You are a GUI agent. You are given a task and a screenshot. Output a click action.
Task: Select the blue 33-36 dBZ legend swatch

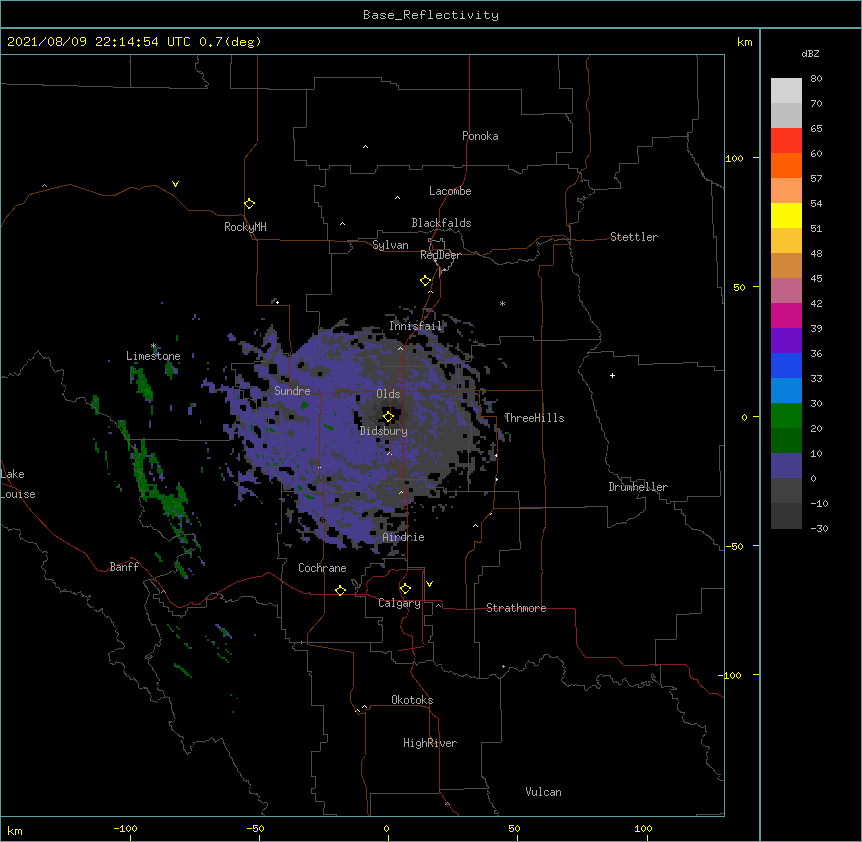(x=786, y=365)
